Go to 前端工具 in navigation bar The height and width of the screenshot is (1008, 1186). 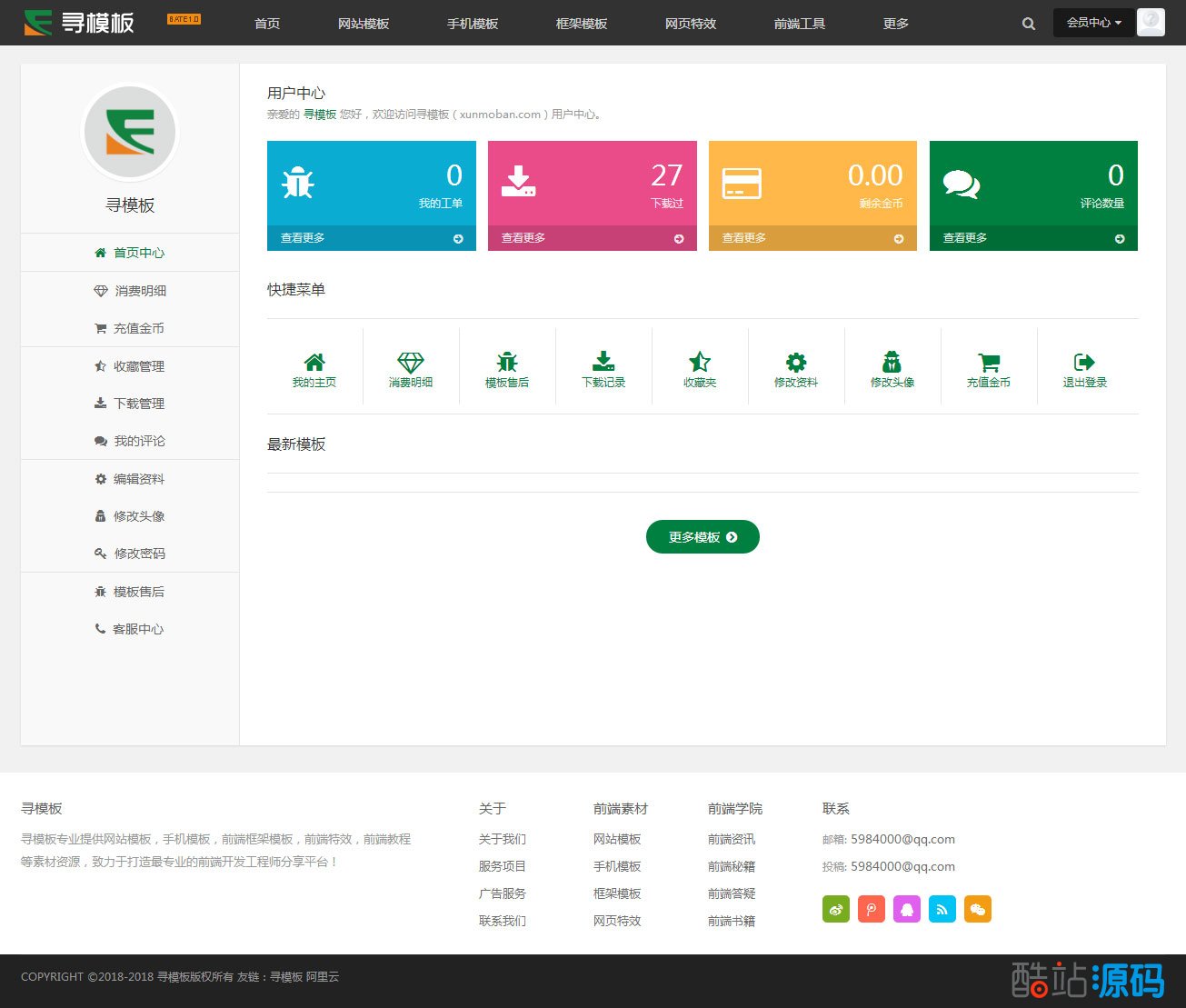coord(799,24)
